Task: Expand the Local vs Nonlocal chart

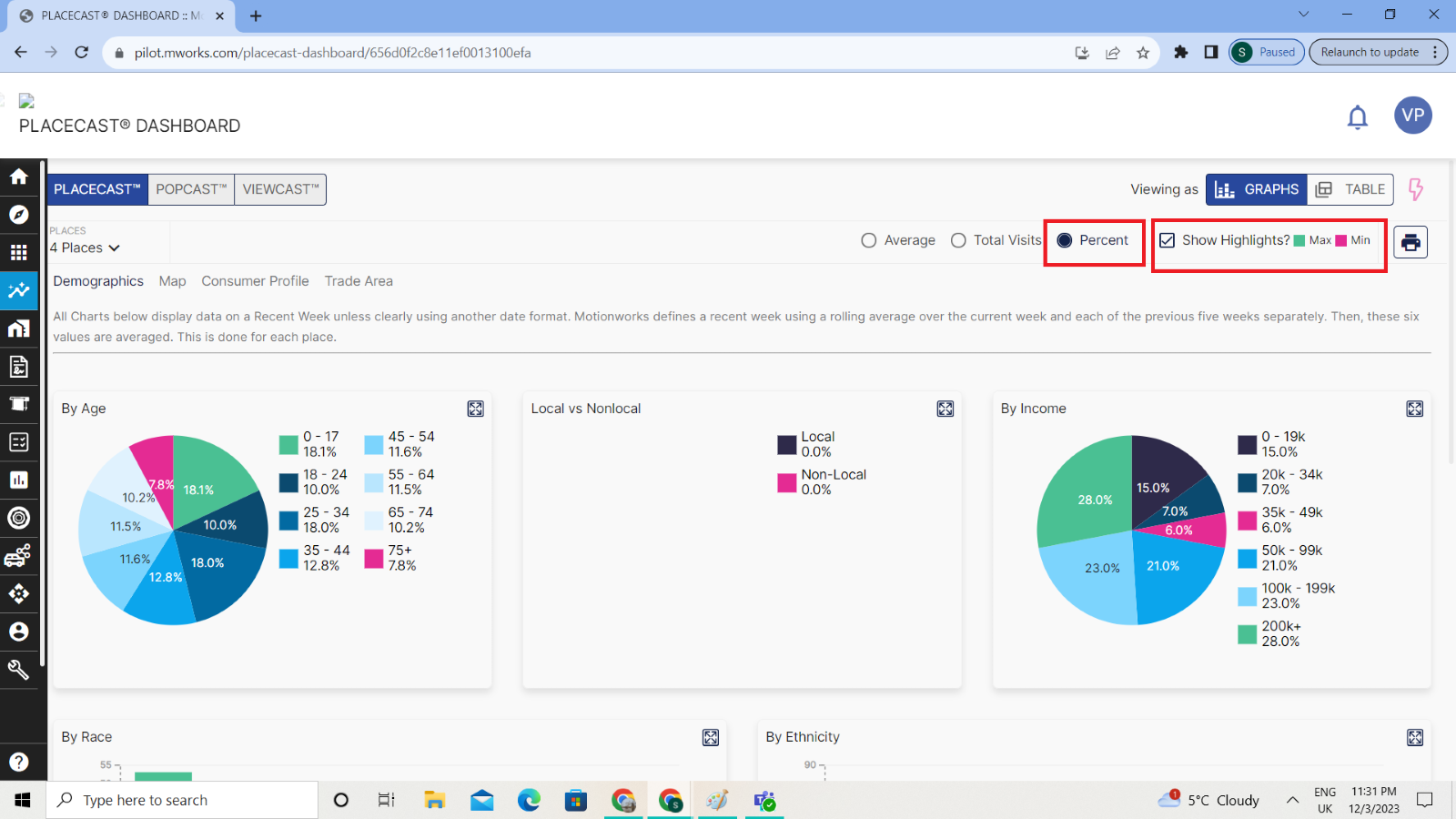Action: click(945, 409)
